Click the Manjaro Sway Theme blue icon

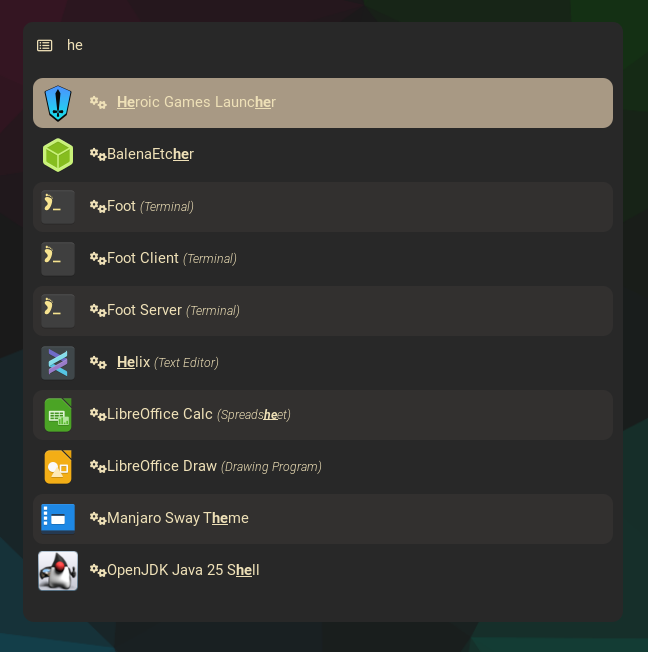pos(58,519)
